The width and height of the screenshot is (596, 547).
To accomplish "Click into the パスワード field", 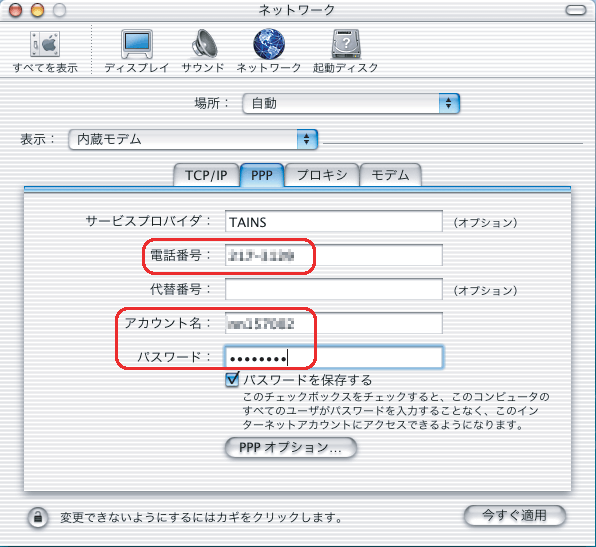I will pyautogui.click(x=334, y=357).
